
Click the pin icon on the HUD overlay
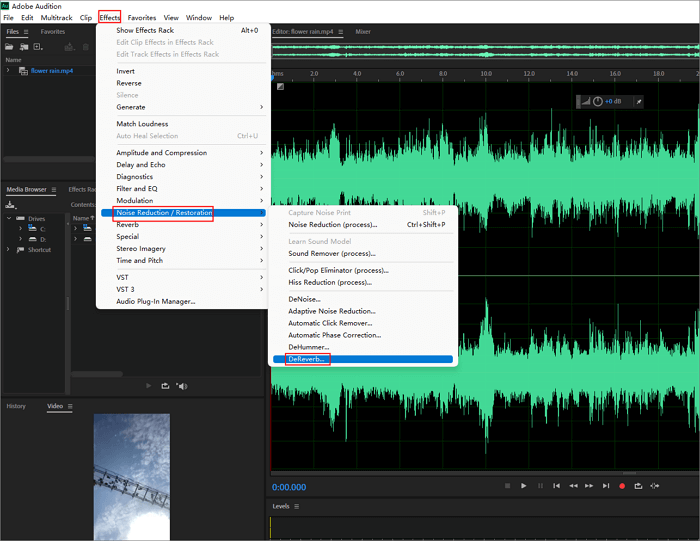tap(639, 102)
